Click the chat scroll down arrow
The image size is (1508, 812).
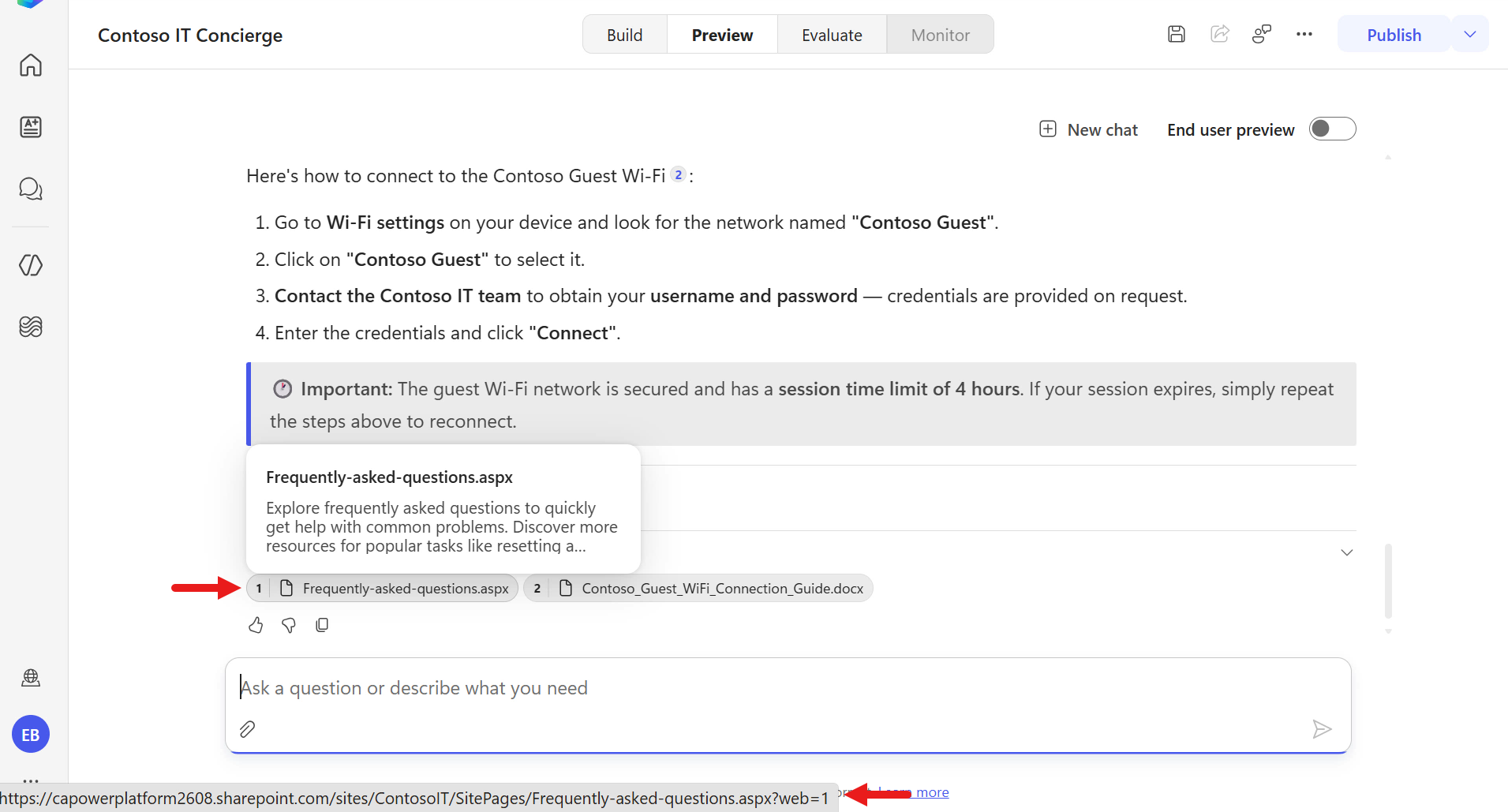point(1388,631)
